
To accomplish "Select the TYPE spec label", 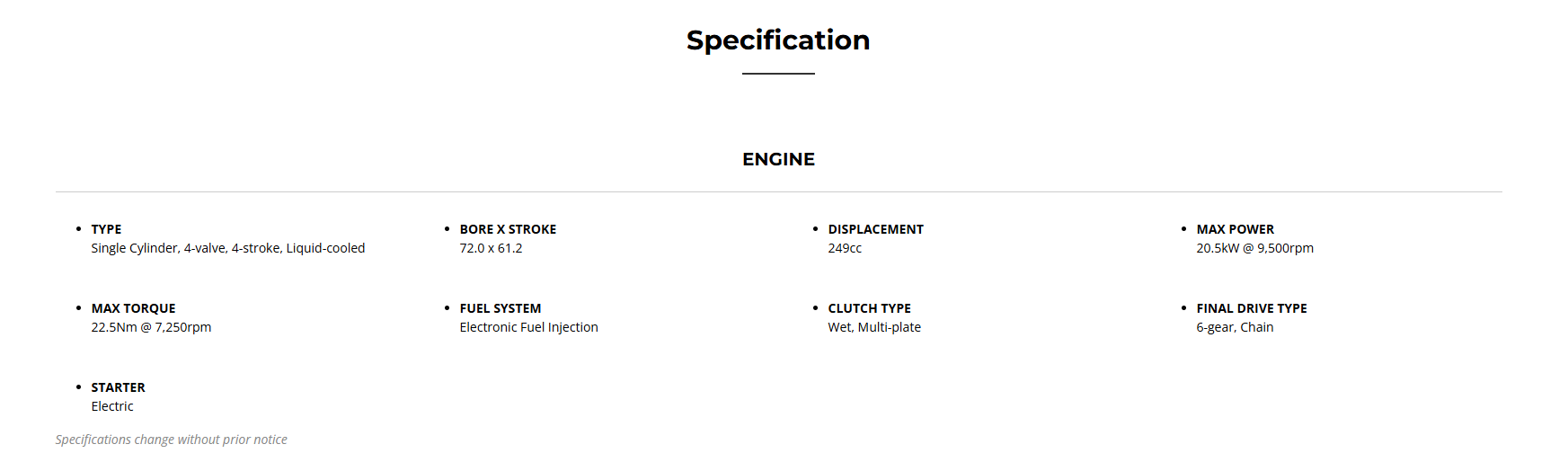I will (x=106, y=229).
